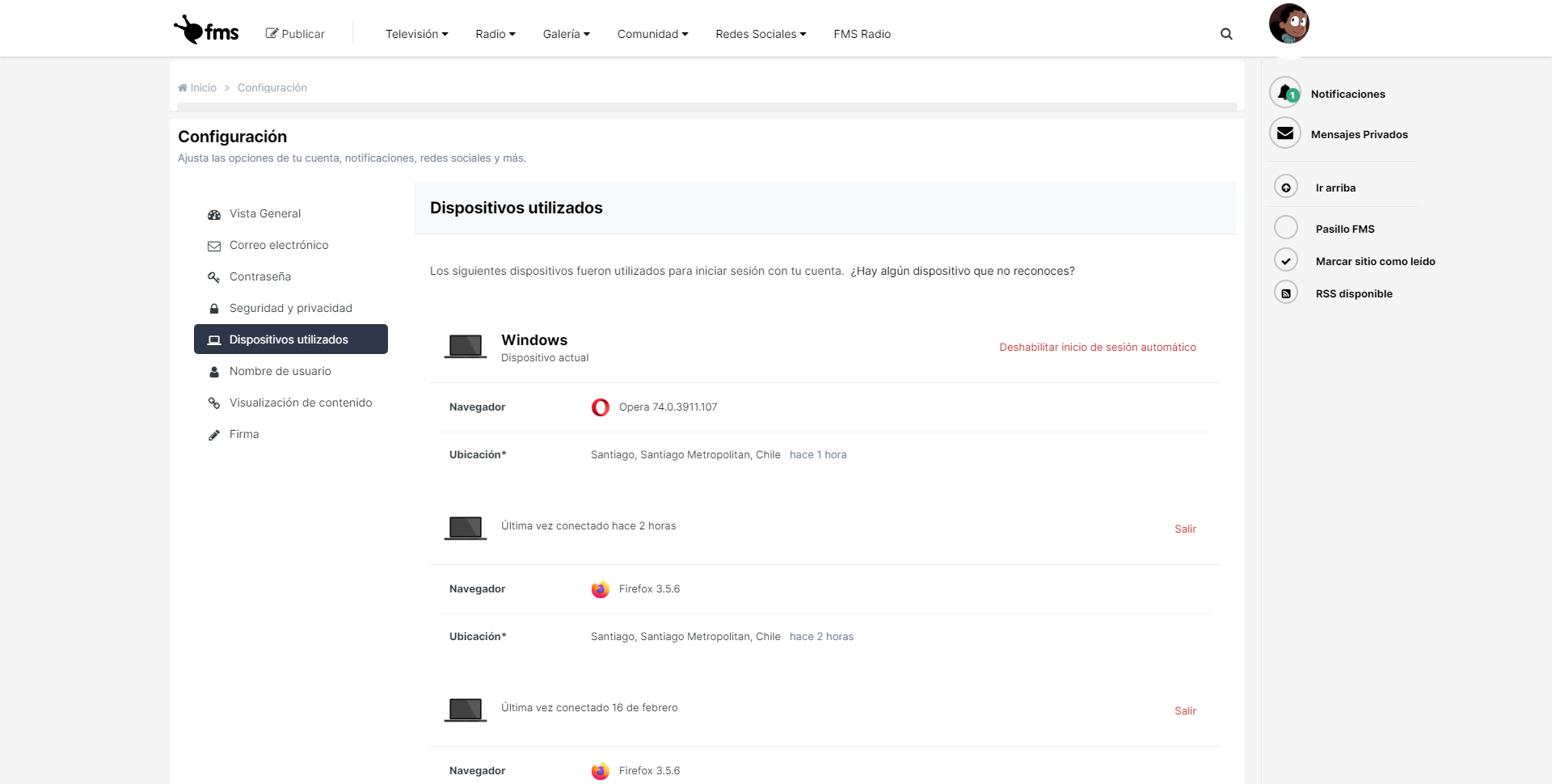
Task: Click Salir for device connected 2 hours ago
Action: coord(1185,529)
